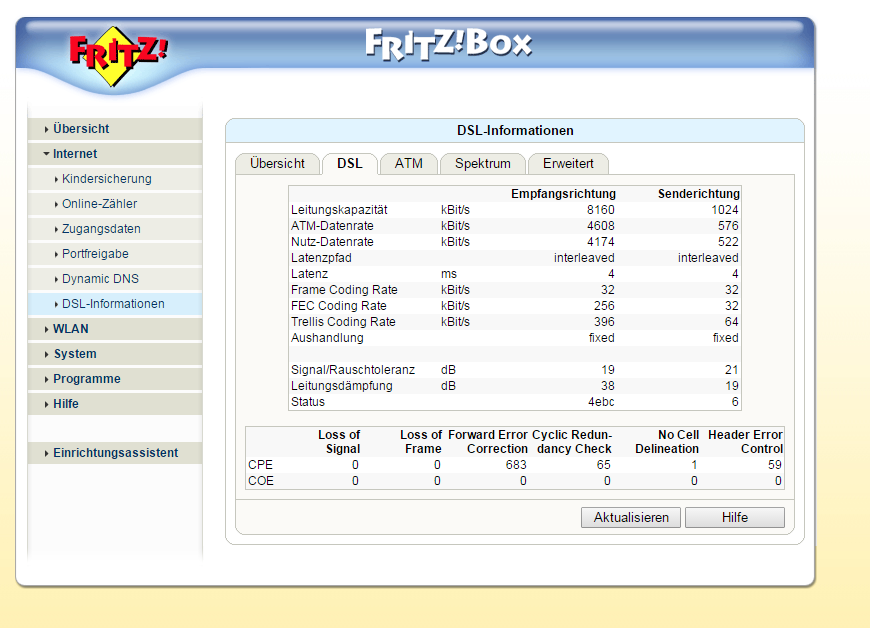Open the Erweitert tab
This screenshot has height=639, width=877.
click(x=568, y=164)
